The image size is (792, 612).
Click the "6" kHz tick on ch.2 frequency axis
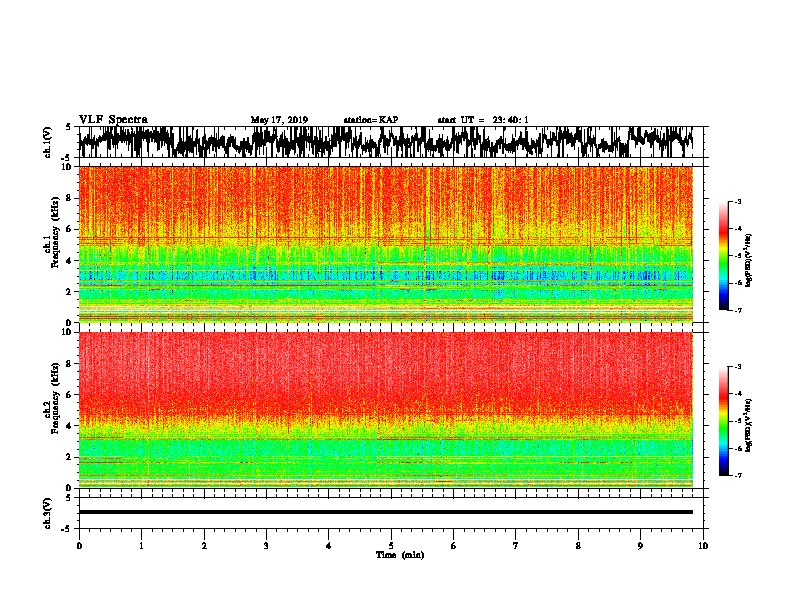pos(70,394)
